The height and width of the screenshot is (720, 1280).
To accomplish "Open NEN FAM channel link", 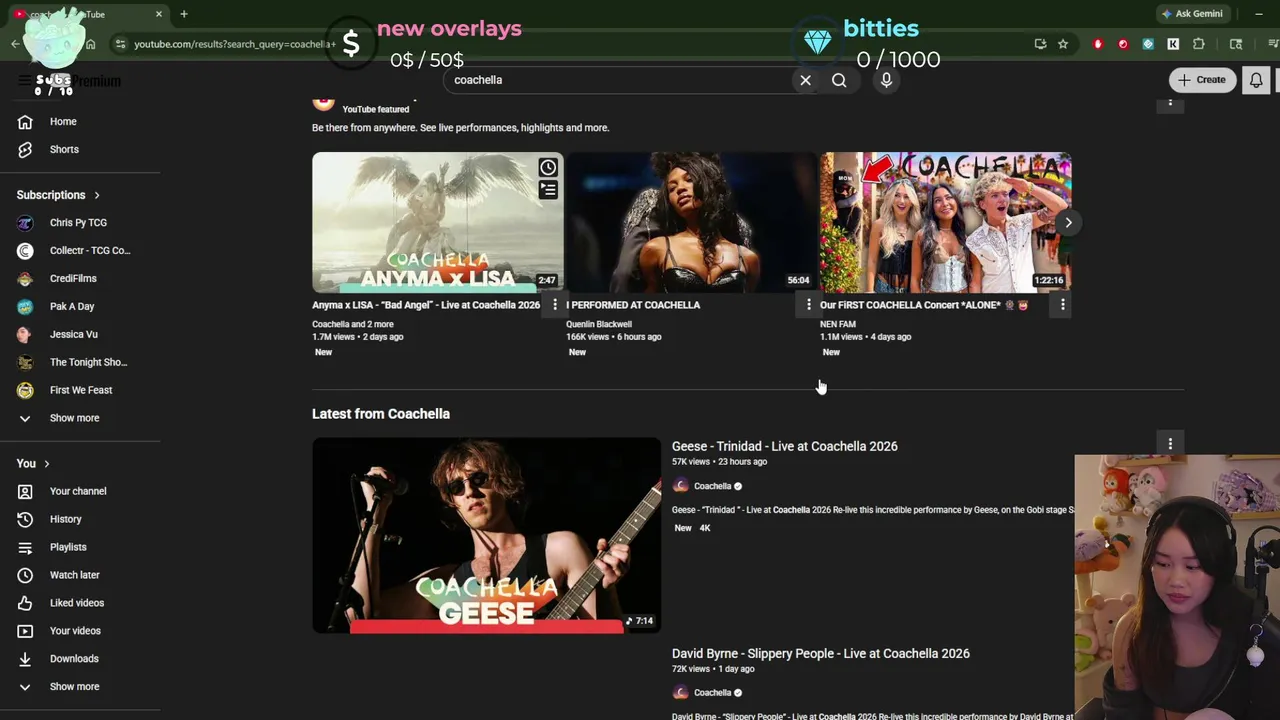I will point(838,324).
